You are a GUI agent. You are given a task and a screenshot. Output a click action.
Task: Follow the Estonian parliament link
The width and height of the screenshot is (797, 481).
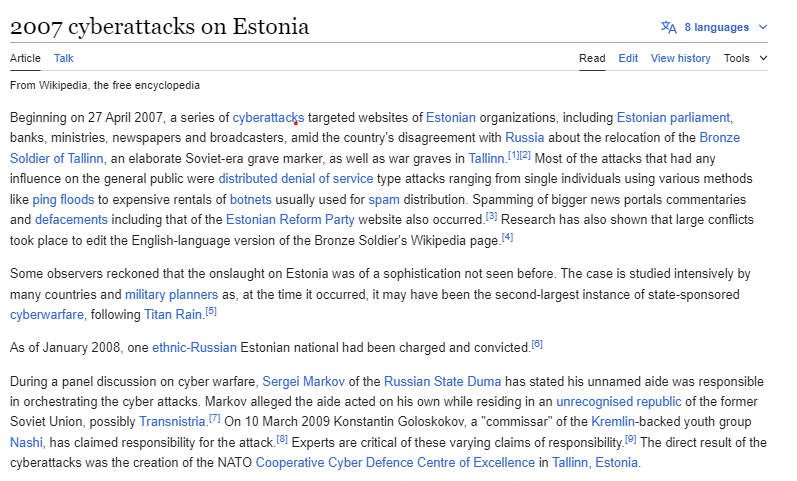673,118
